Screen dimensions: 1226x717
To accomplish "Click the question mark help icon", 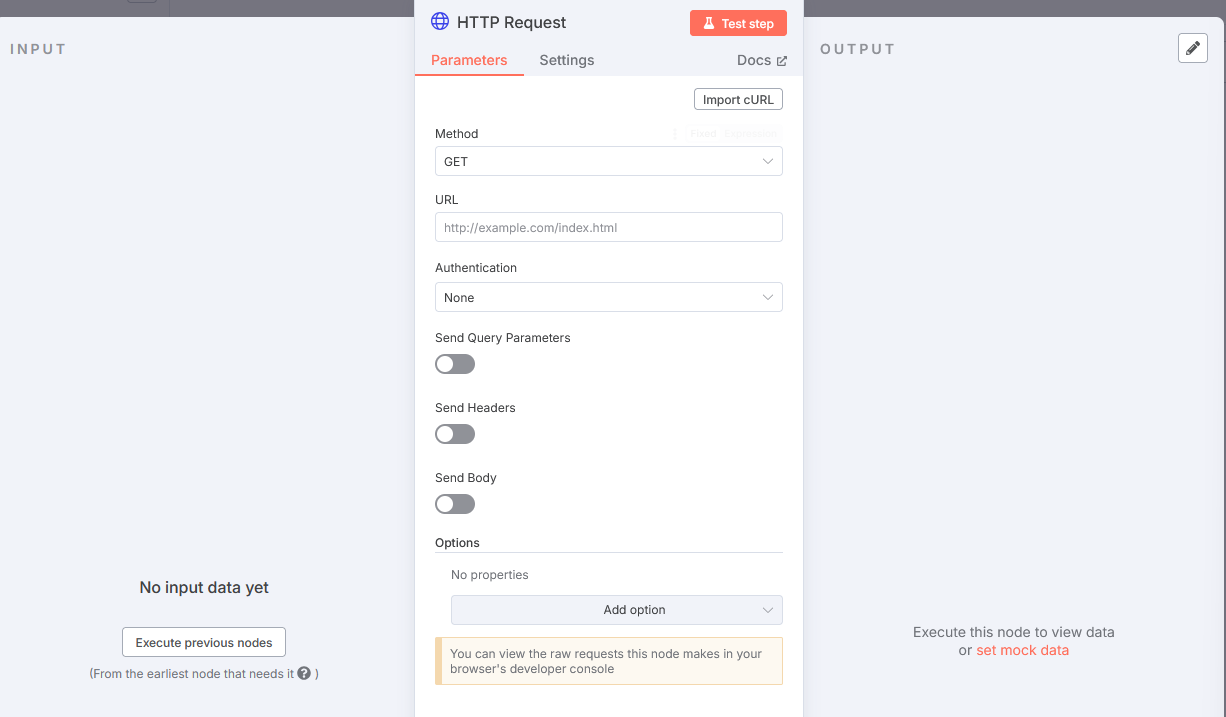I will tap(304, 674).
